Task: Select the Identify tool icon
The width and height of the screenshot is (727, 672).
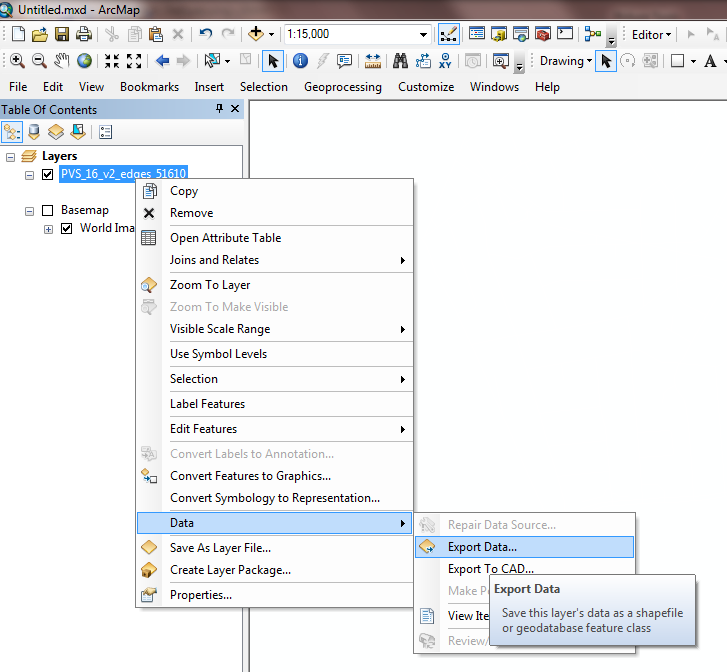Action: coord(300,61)
